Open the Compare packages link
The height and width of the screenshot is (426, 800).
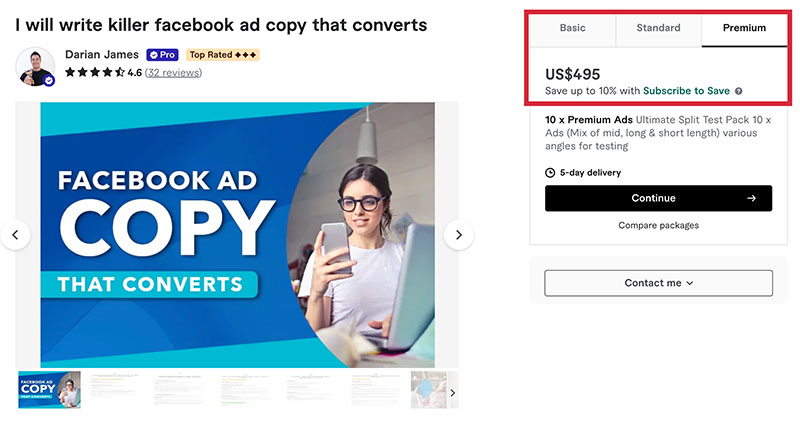[658, 225]
